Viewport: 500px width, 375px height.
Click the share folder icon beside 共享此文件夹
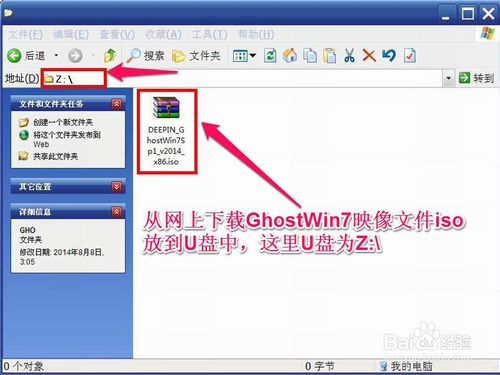(23, 156)
